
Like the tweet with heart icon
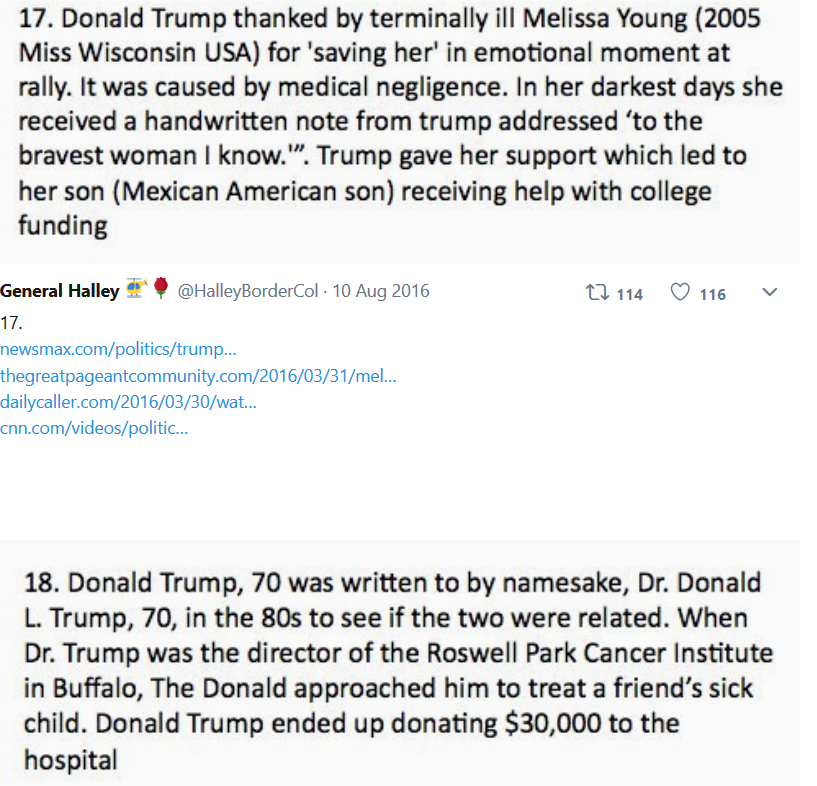(x=680, y=292)
